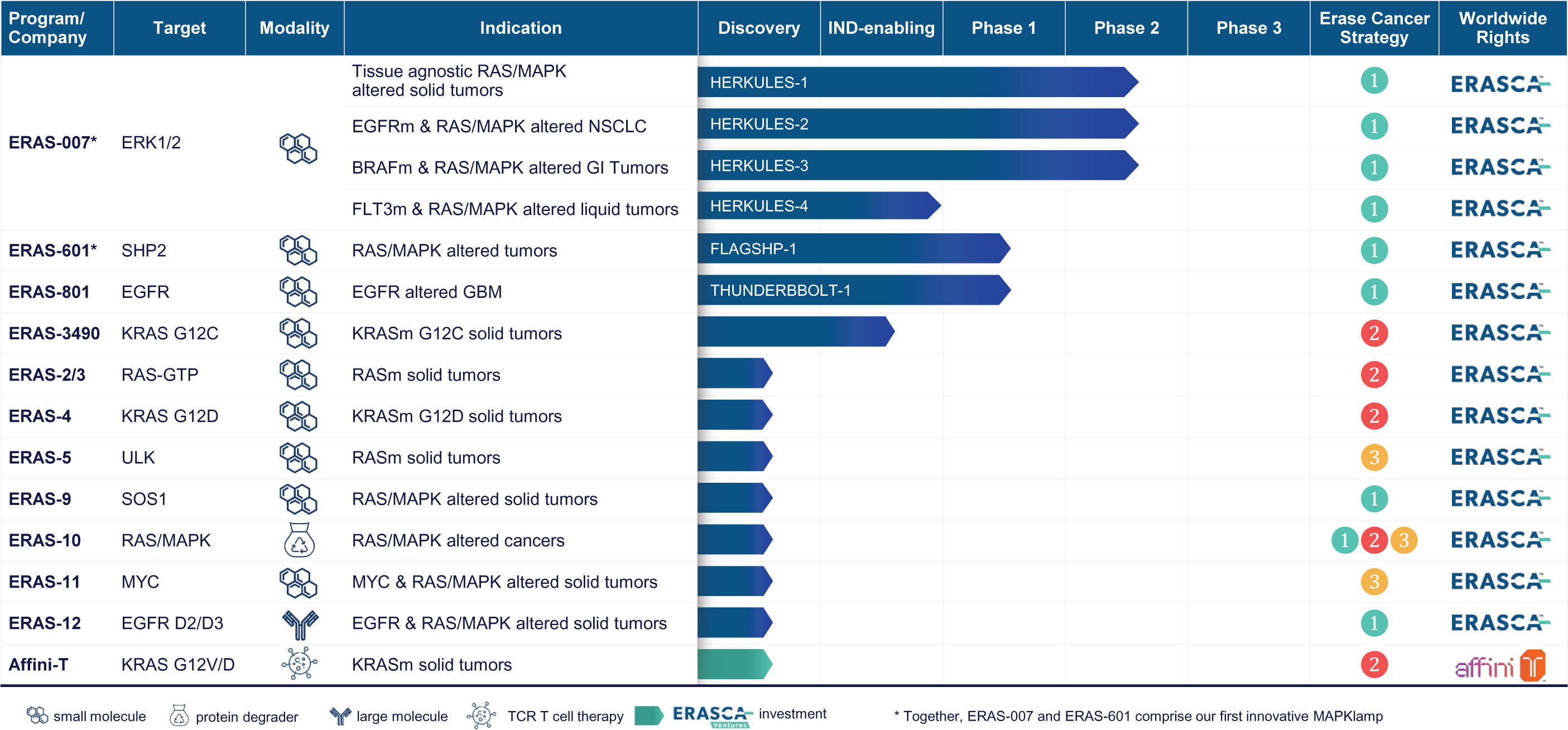The image size is (1568, 730).
Task: Click the small molecule icon beside SOS1
Action: tap(299, 500)
